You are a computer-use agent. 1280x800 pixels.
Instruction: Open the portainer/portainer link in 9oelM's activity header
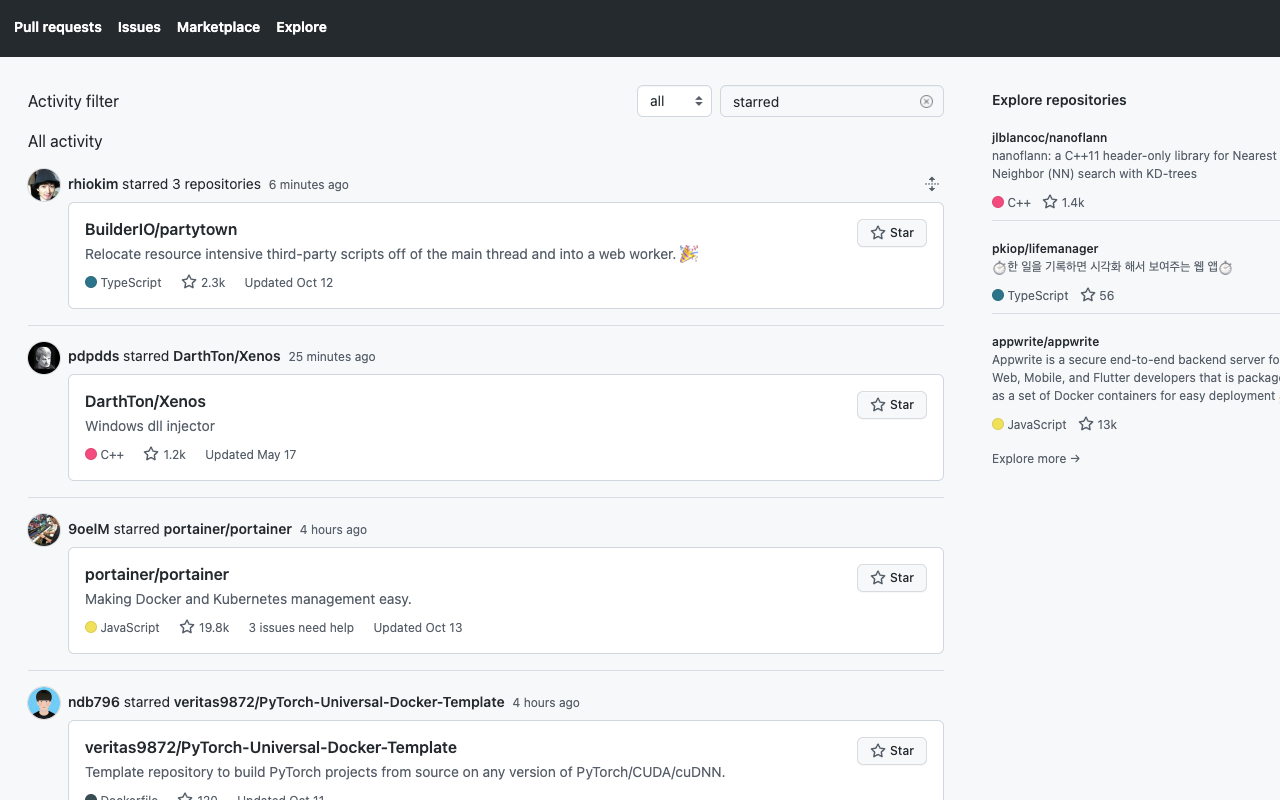[x=228, y=529]
